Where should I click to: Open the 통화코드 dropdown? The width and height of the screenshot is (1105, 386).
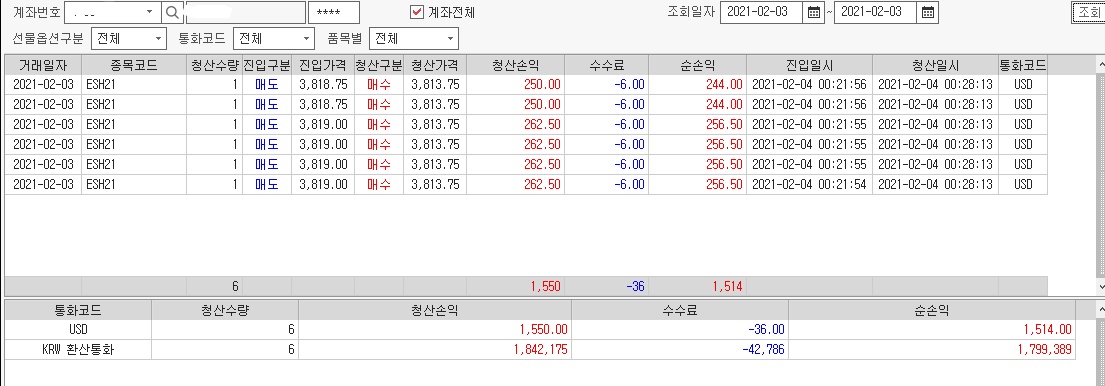tap(305, 38)
